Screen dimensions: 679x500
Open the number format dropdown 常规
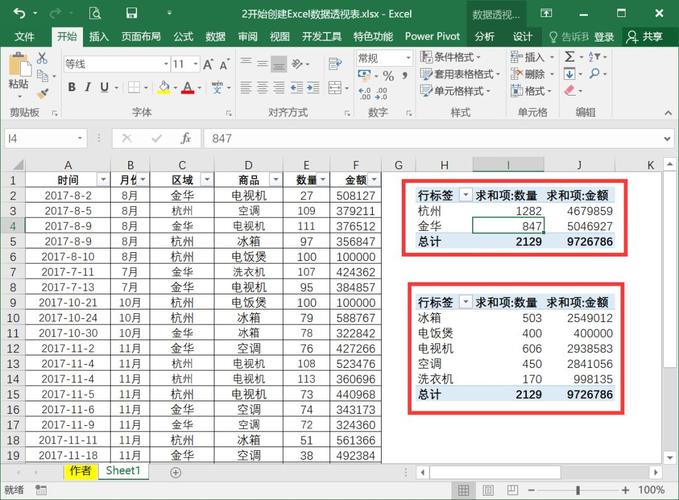click(408, 58)
